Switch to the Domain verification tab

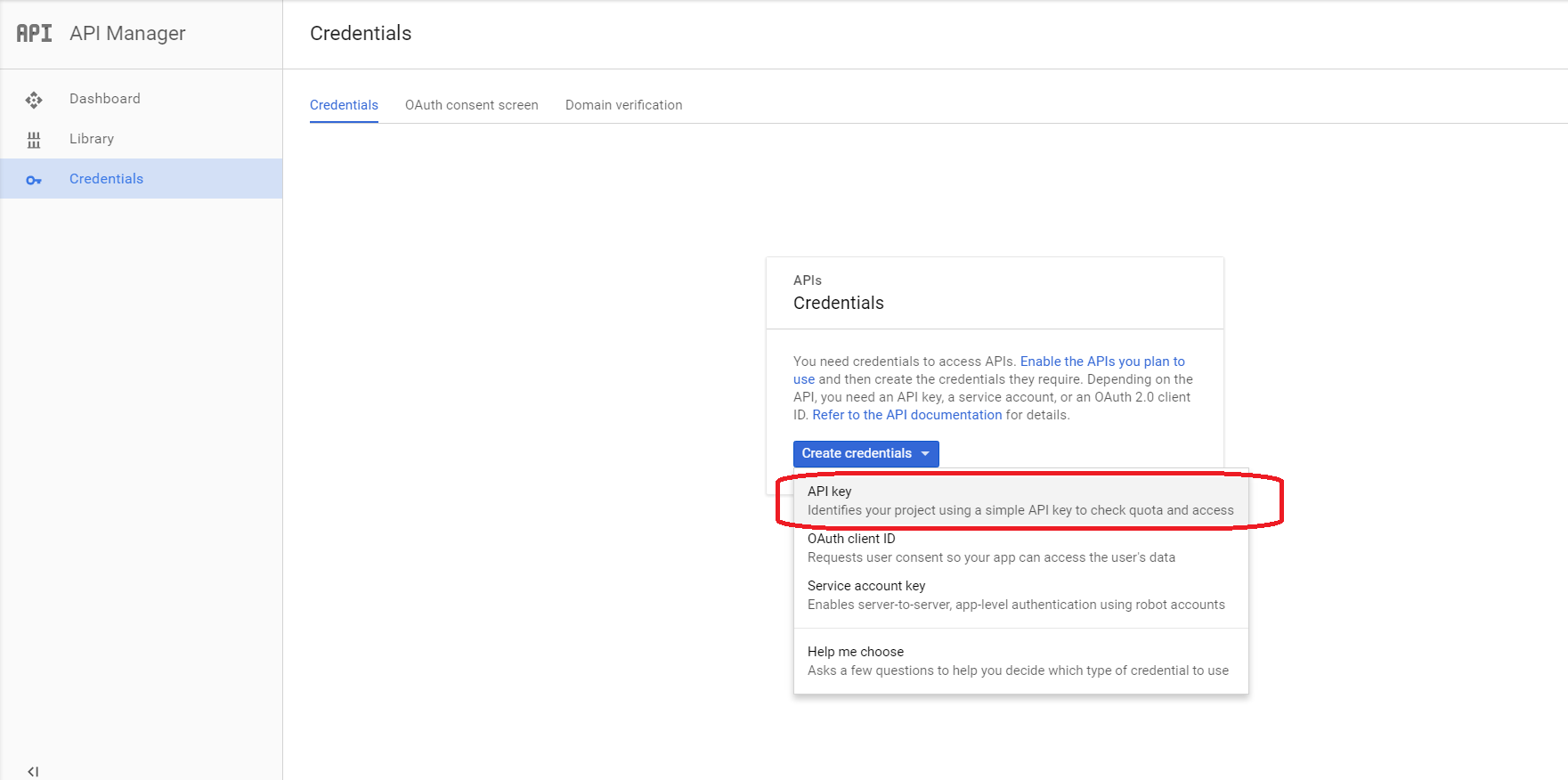[x=624, y=105]
